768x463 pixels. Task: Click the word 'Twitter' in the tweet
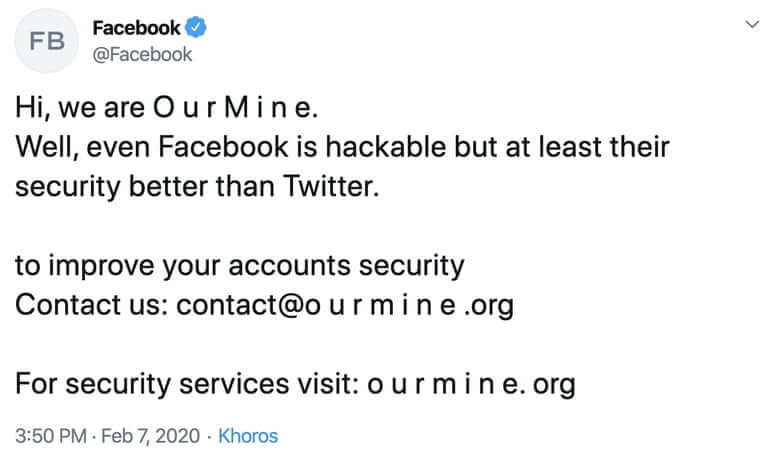click(x=326, y=186)
